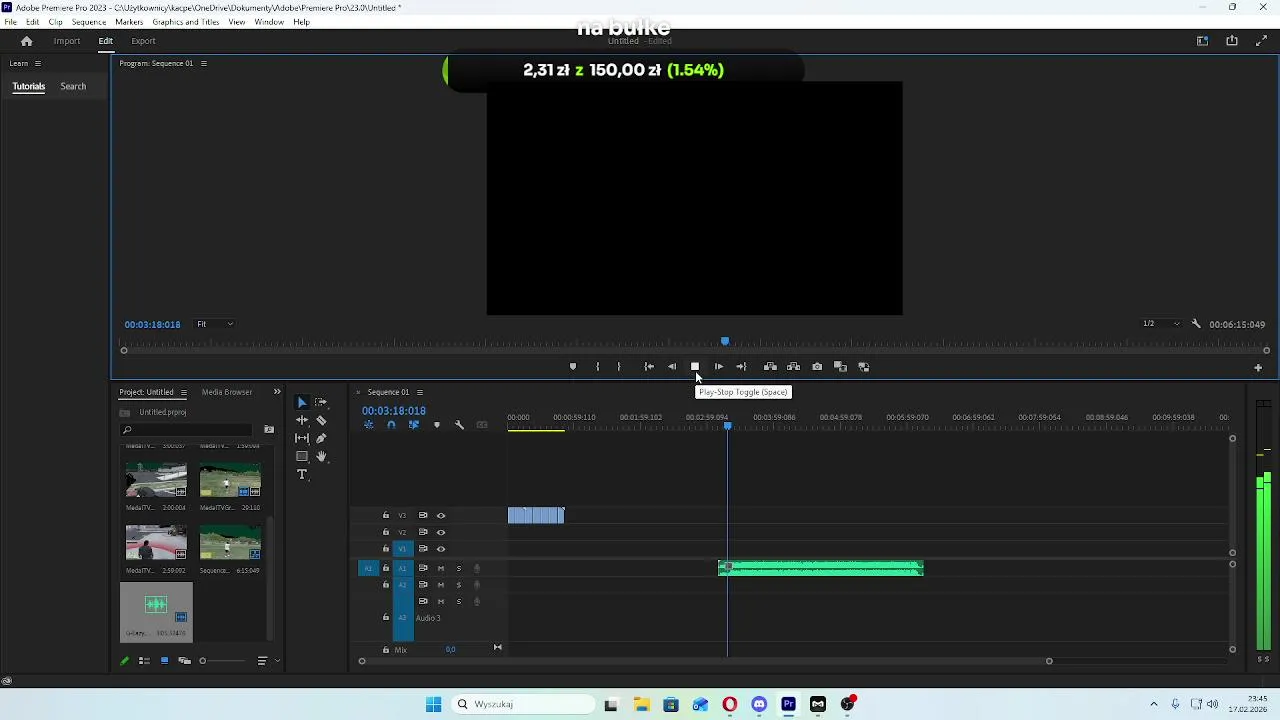
Task: Select the Track Select Forward tool
Action: (321, 402)
